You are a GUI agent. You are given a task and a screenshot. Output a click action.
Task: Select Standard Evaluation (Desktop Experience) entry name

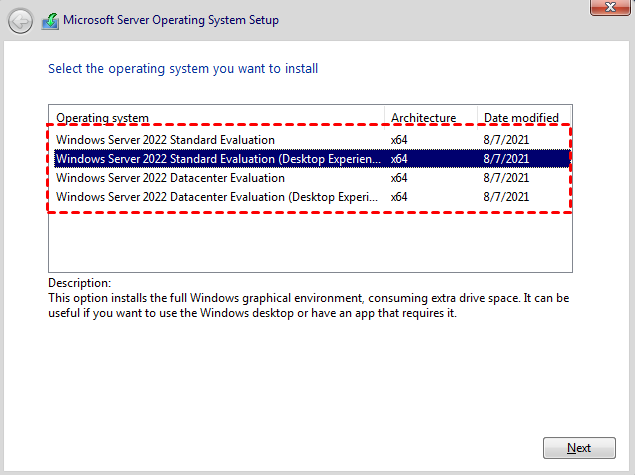218,159
